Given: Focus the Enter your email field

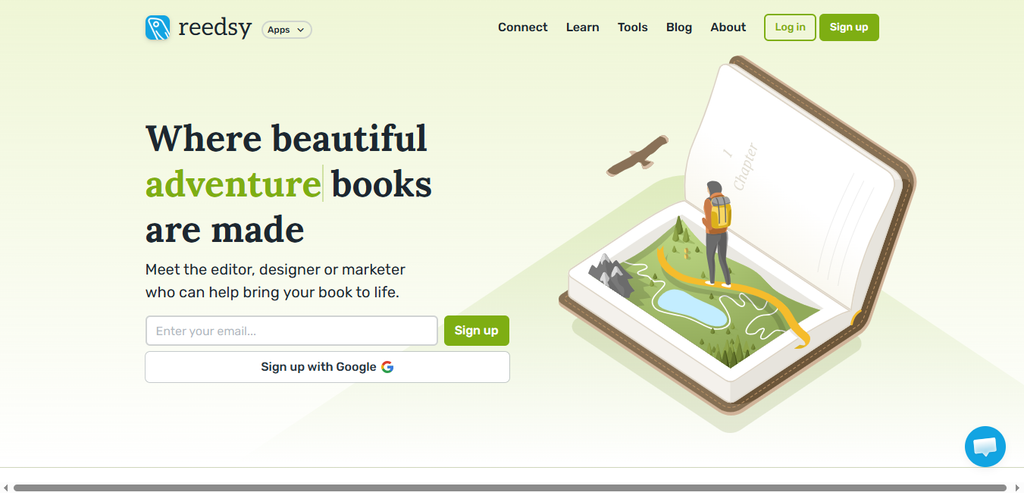Looking at the screenshot, I should [x=291, y=331].
